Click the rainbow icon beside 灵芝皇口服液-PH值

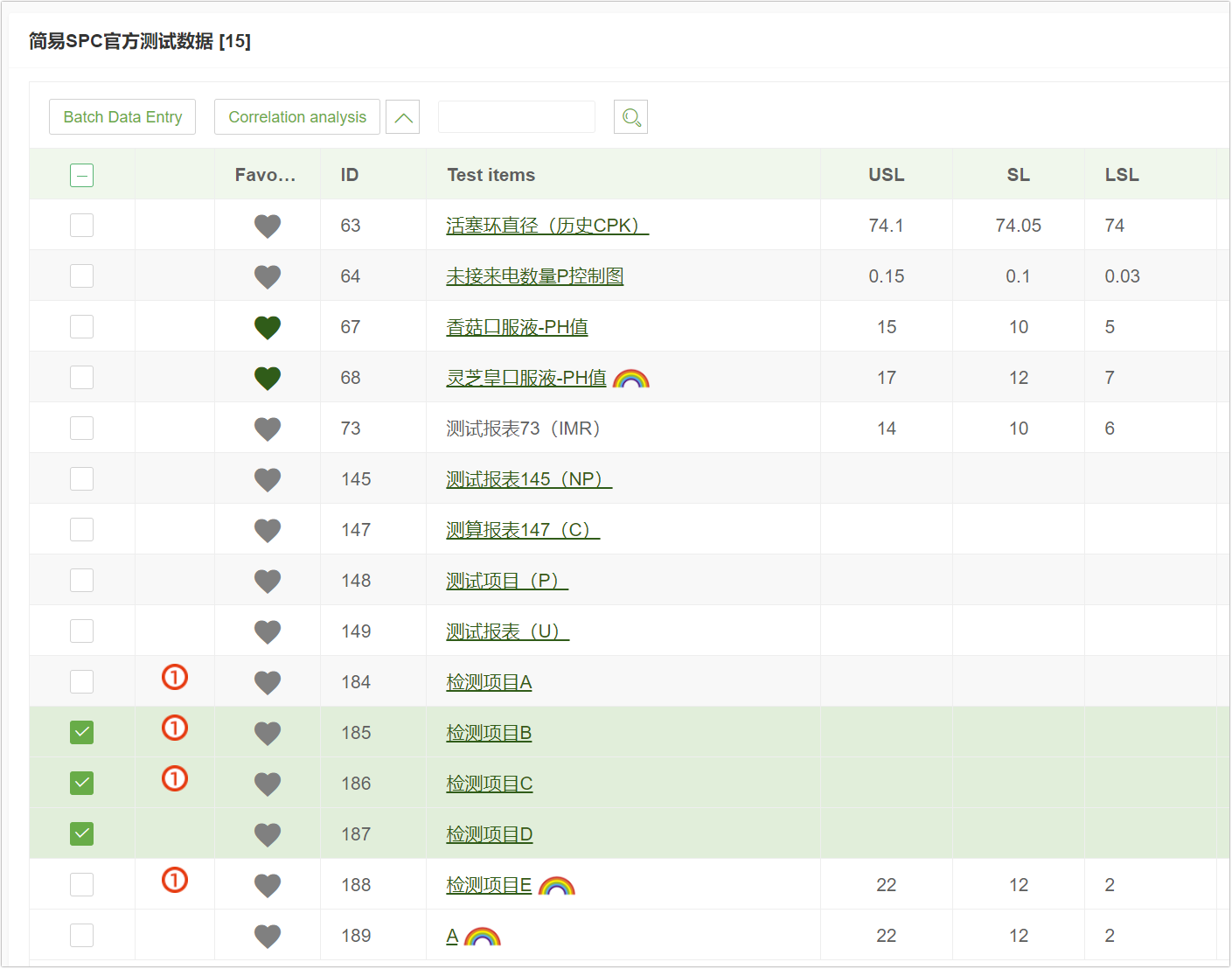(630, 379)
